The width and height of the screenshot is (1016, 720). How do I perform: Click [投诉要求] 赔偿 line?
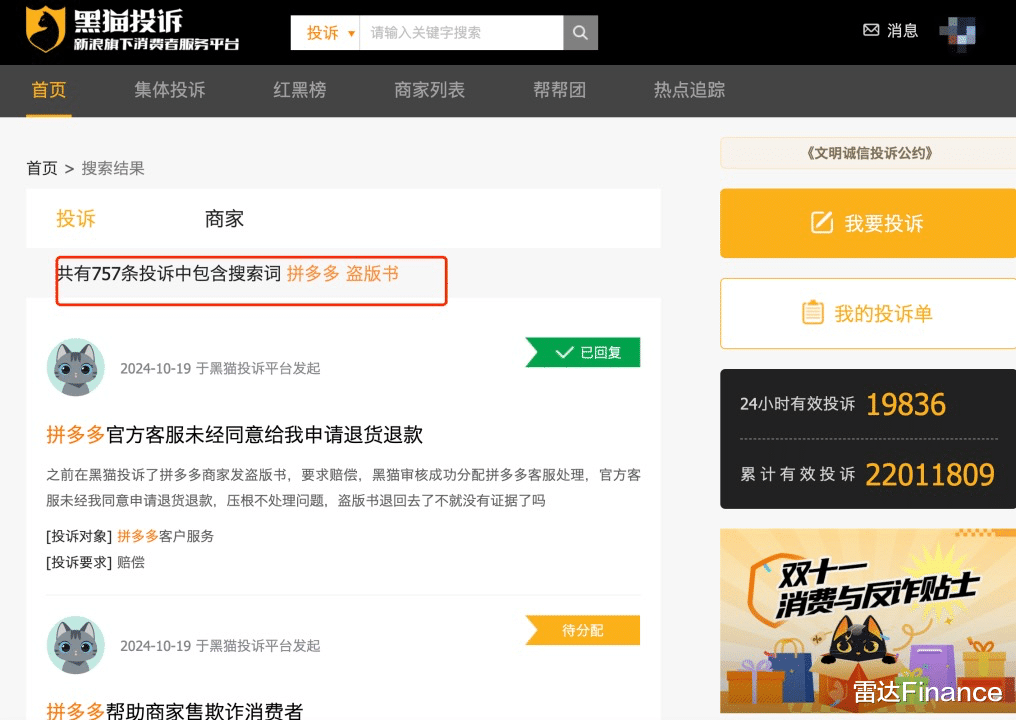pyautogui.click(x=95, y=562)
